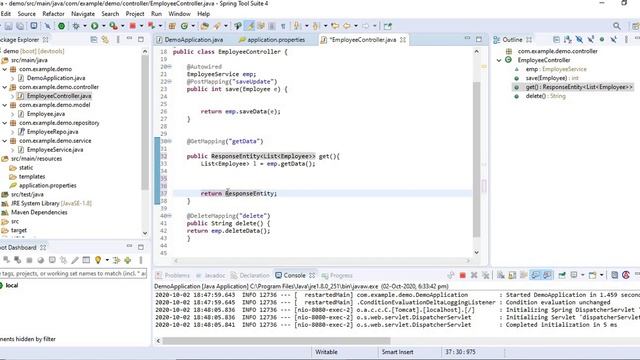Click Remove All Terminated Launches in Console

(x=485, y=276)
